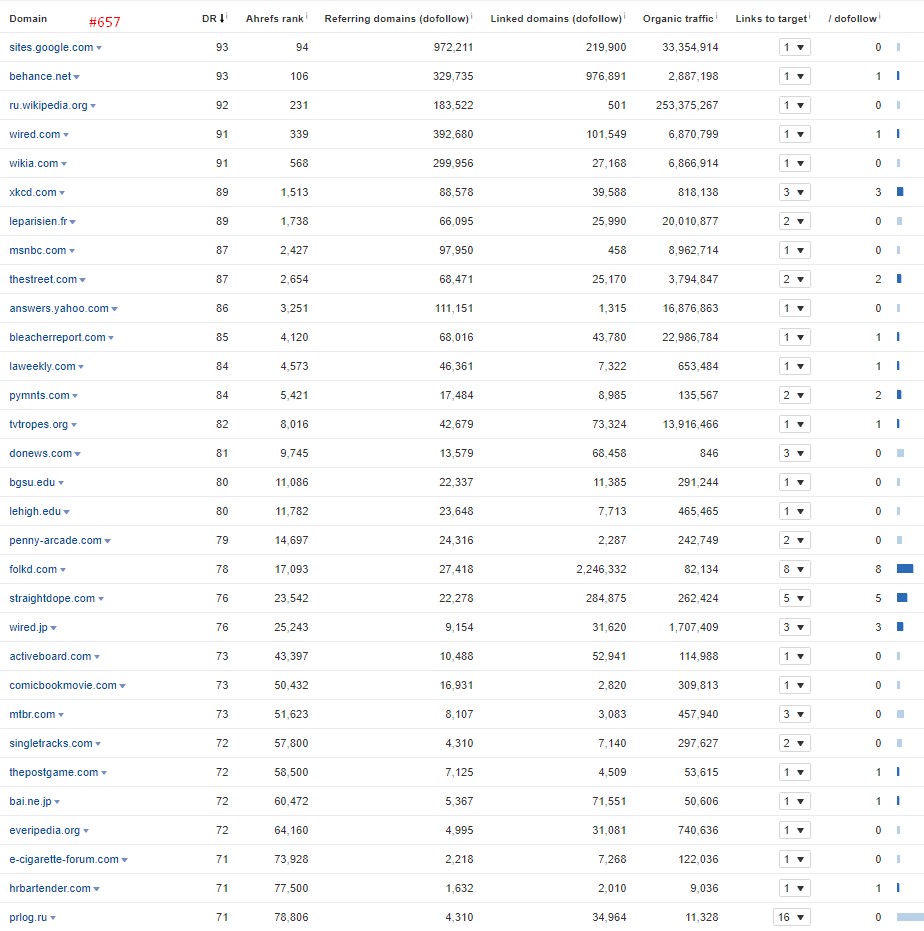Expand links to target dropdown for mtbr.com

(794, 714)
